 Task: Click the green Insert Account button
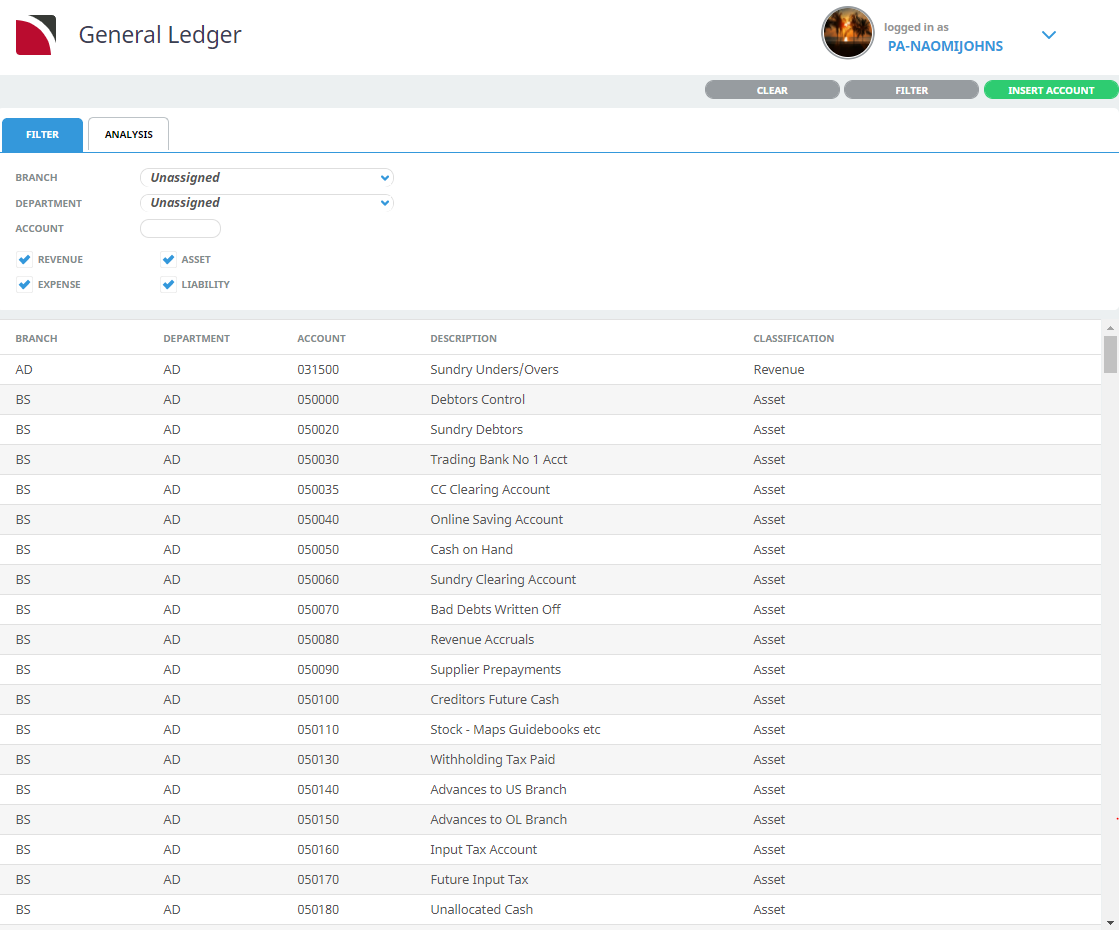pos(1050,90)
